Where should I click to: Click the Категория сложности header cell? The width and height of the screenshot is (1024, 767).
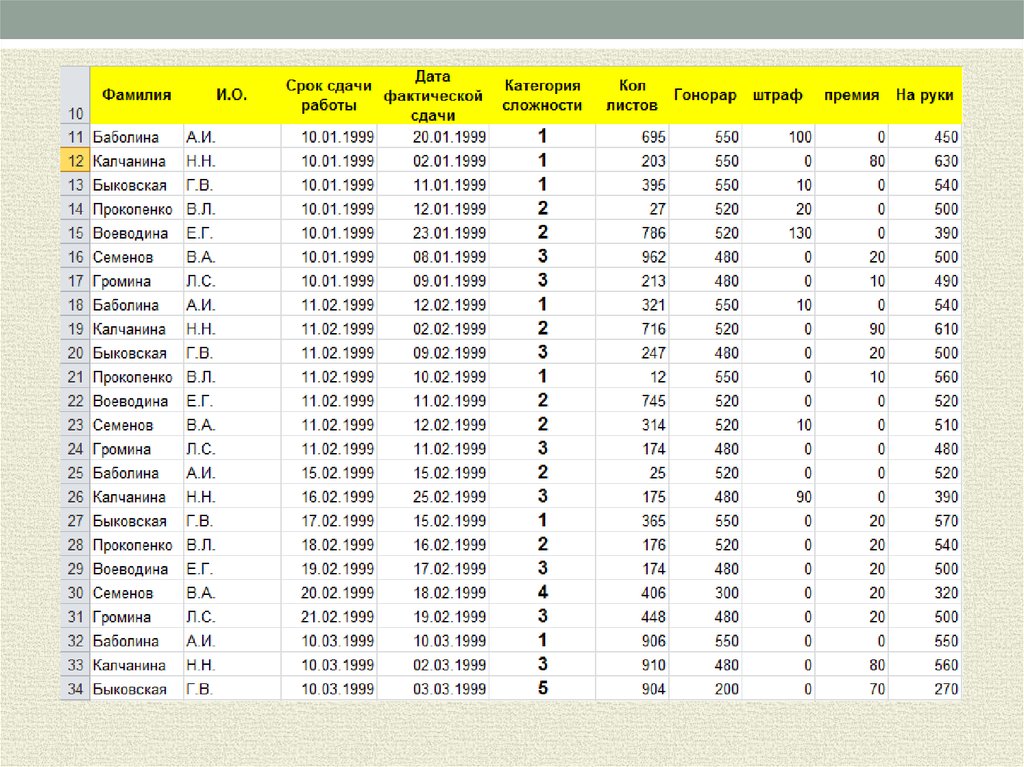[x=542, y=96]
